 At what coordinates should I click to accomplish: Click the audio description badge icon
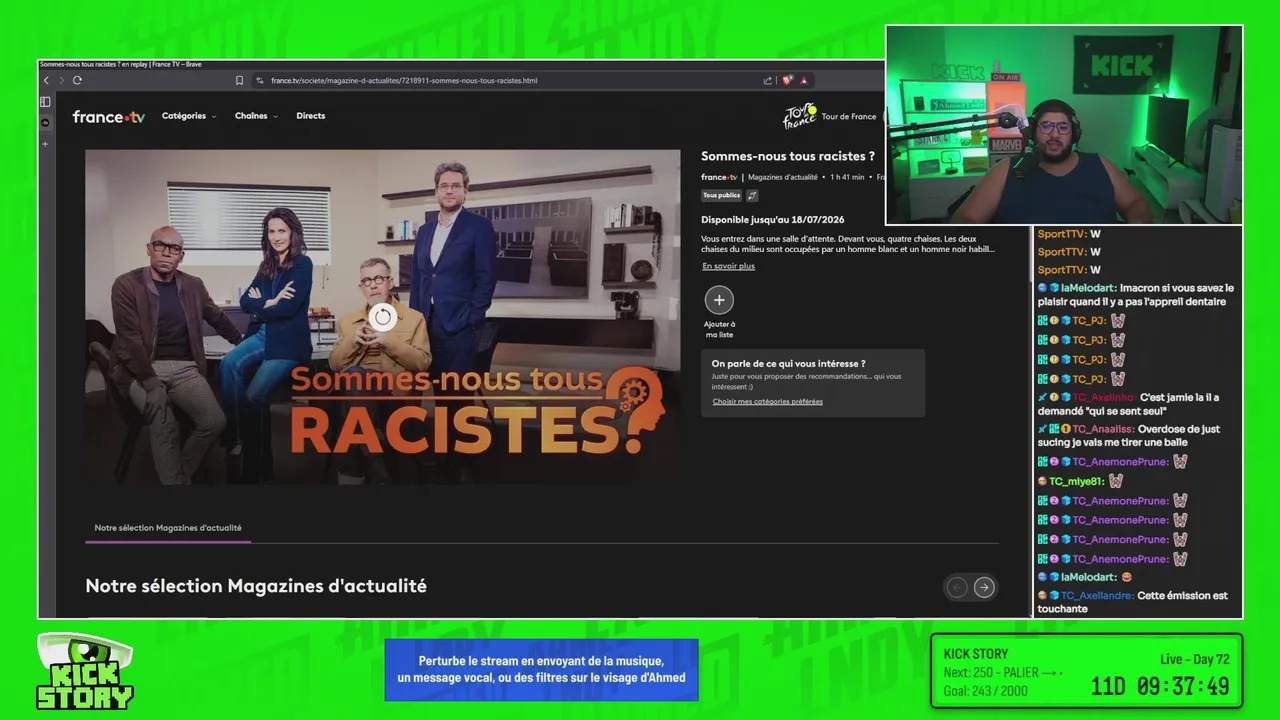coord(752,196)
